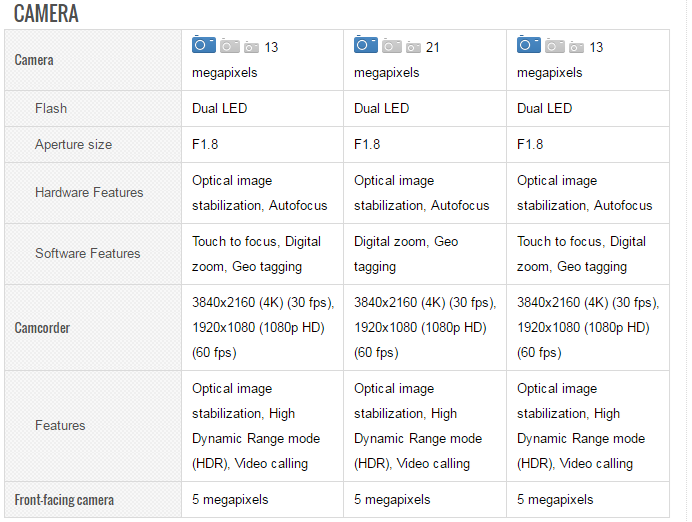Select the Flash row label
692x522 pixels.
coord(51,108)
